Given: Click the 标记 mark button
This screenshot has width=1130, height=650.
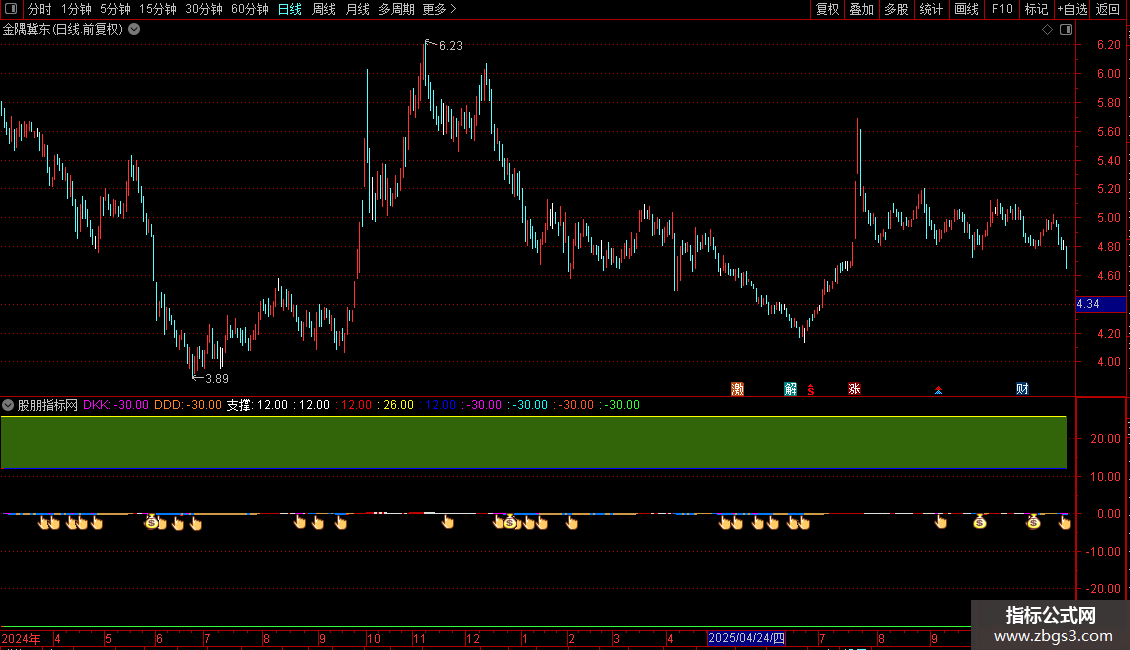Looking at the screenshot, I should coord(1036,9).
